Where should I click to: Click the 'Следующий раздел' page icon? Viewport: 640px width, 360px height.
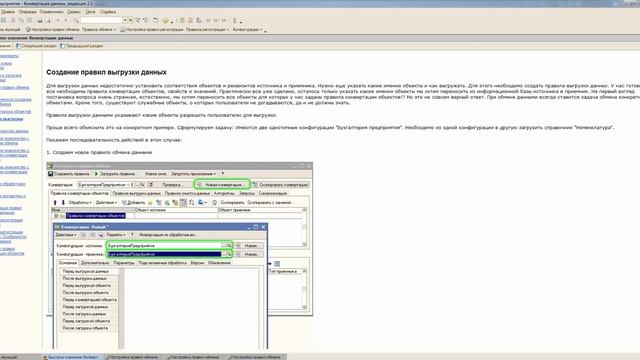point(18,46)
